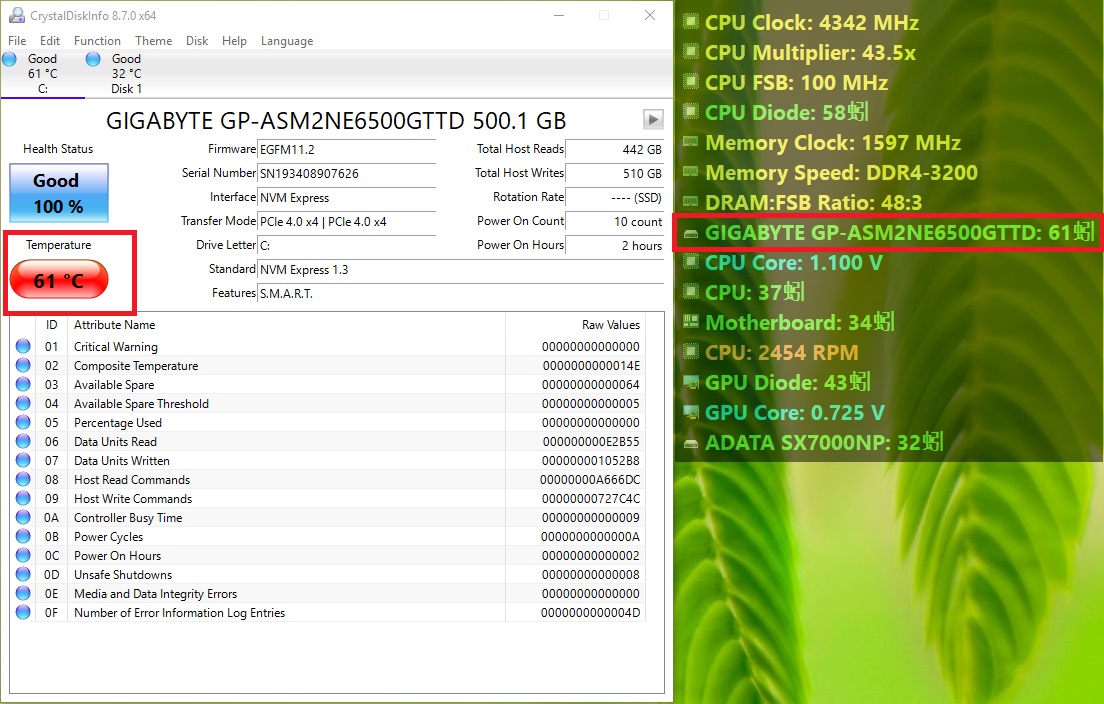Click the GIGABYTE drive icon in sensor panel
This screenshot has height=704, width=1104.
click(x=691, y=233)
